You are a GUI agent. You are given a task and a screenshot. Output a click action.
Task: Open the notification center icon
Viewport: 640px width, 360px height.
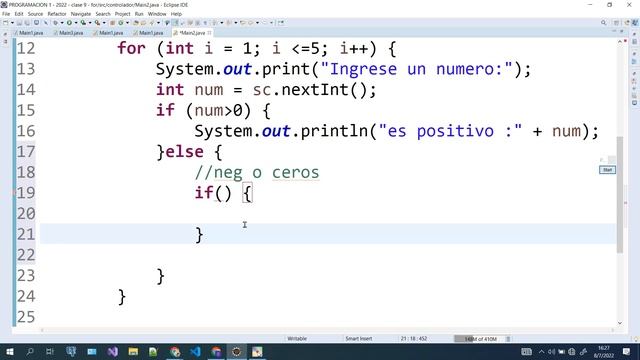coord(627,351)
